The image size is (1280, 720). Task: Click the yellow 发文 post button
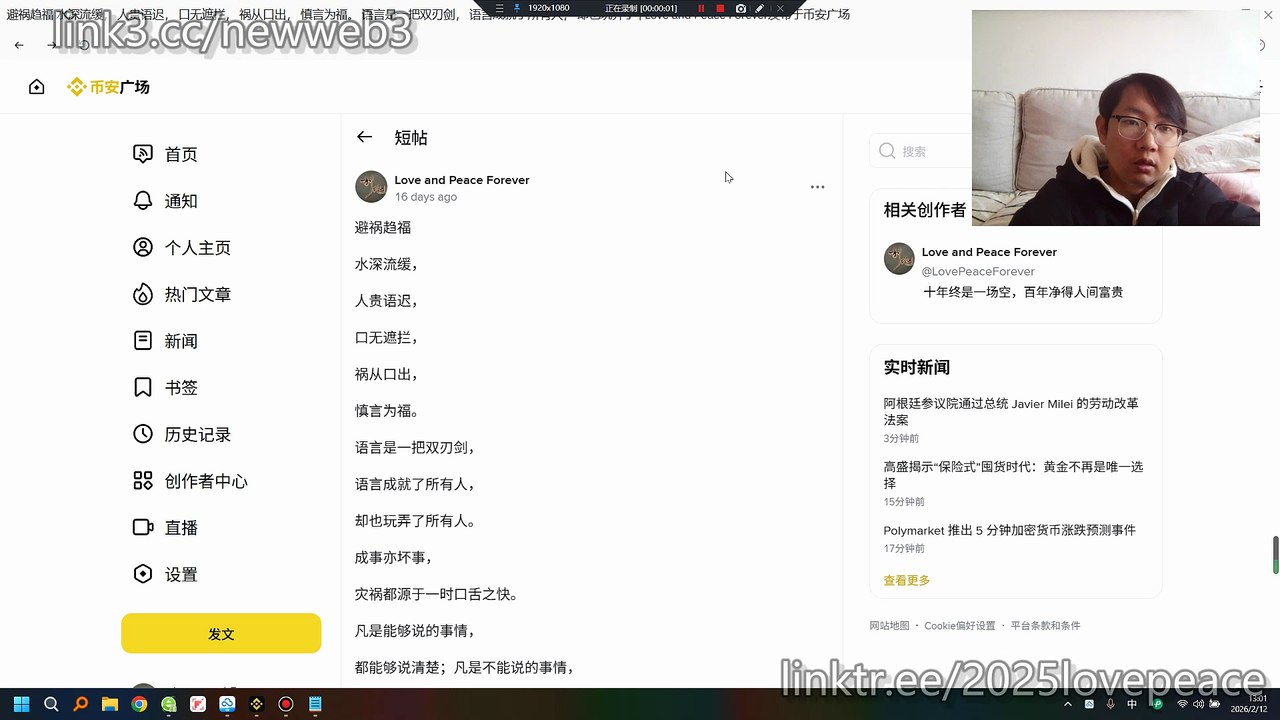coord(221,634)
